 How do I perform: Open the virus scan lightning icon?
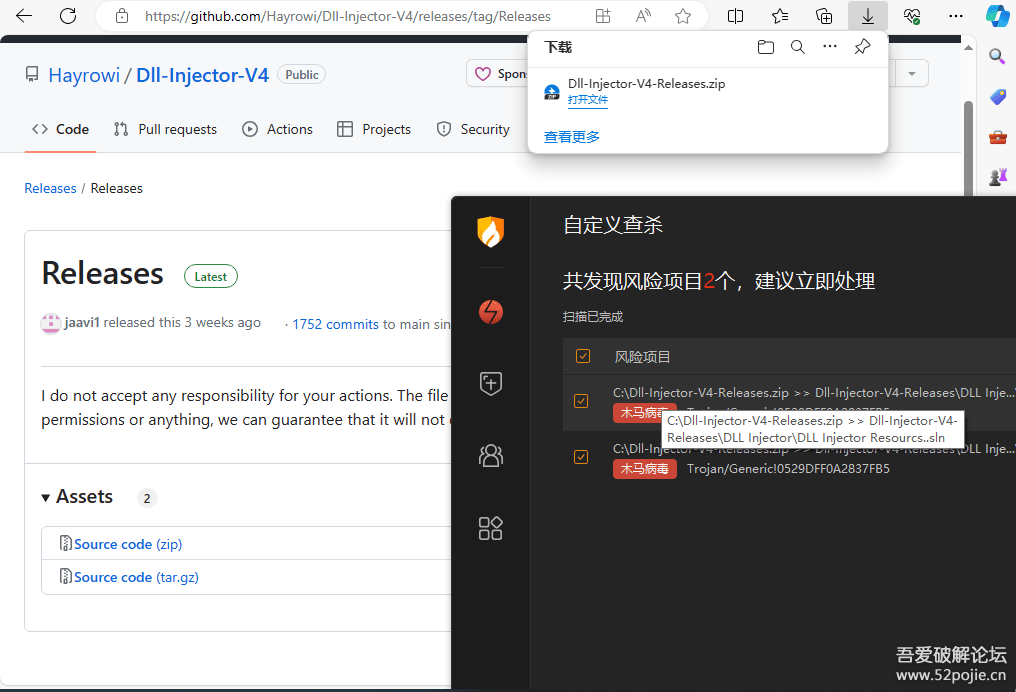(491, 312)
